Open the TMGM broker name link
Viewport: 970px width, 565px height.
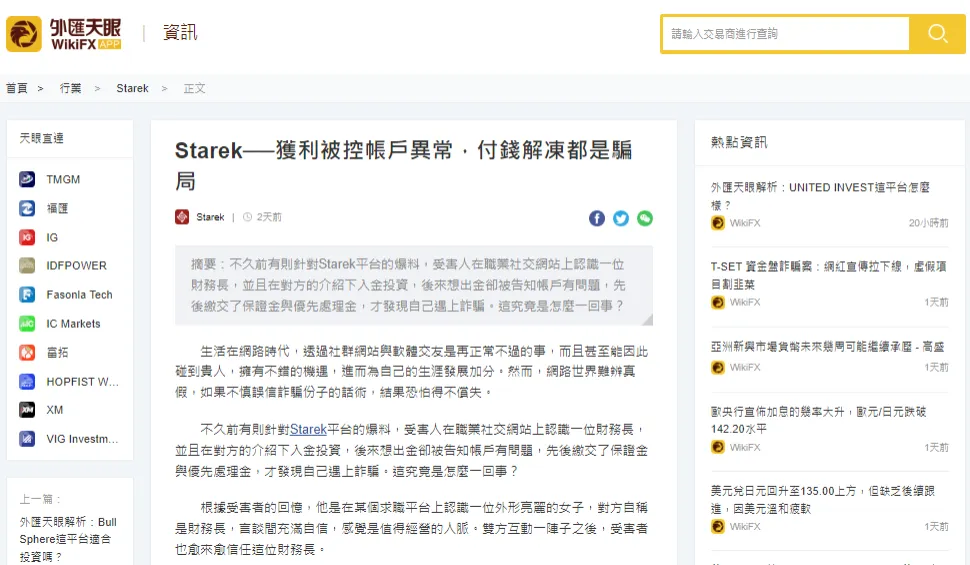(63, 179)
